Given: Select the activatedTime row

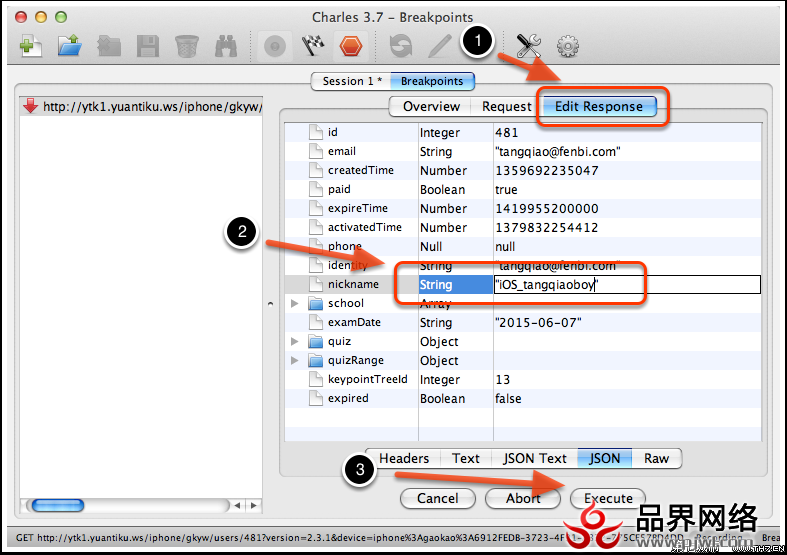Looking at the screenshot, I should click(x=522, y=228).
